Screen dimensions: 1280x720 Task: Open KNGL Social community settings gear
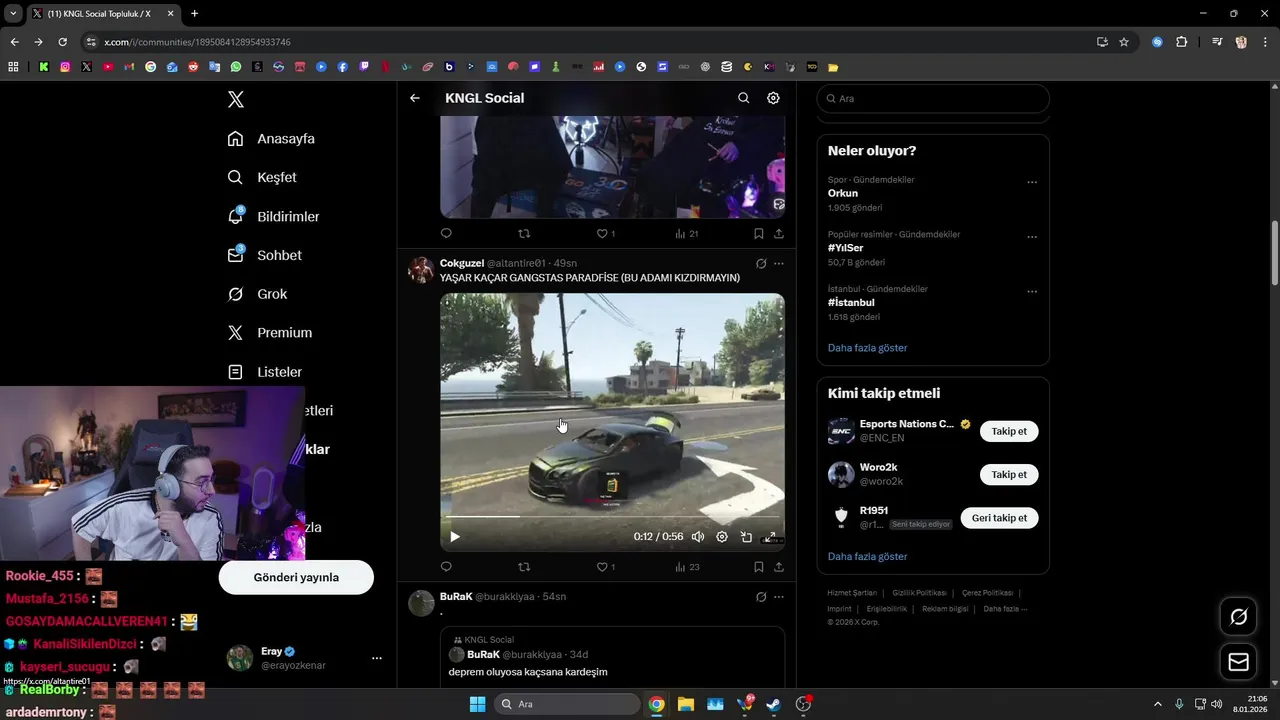click(x=773, y=98)
